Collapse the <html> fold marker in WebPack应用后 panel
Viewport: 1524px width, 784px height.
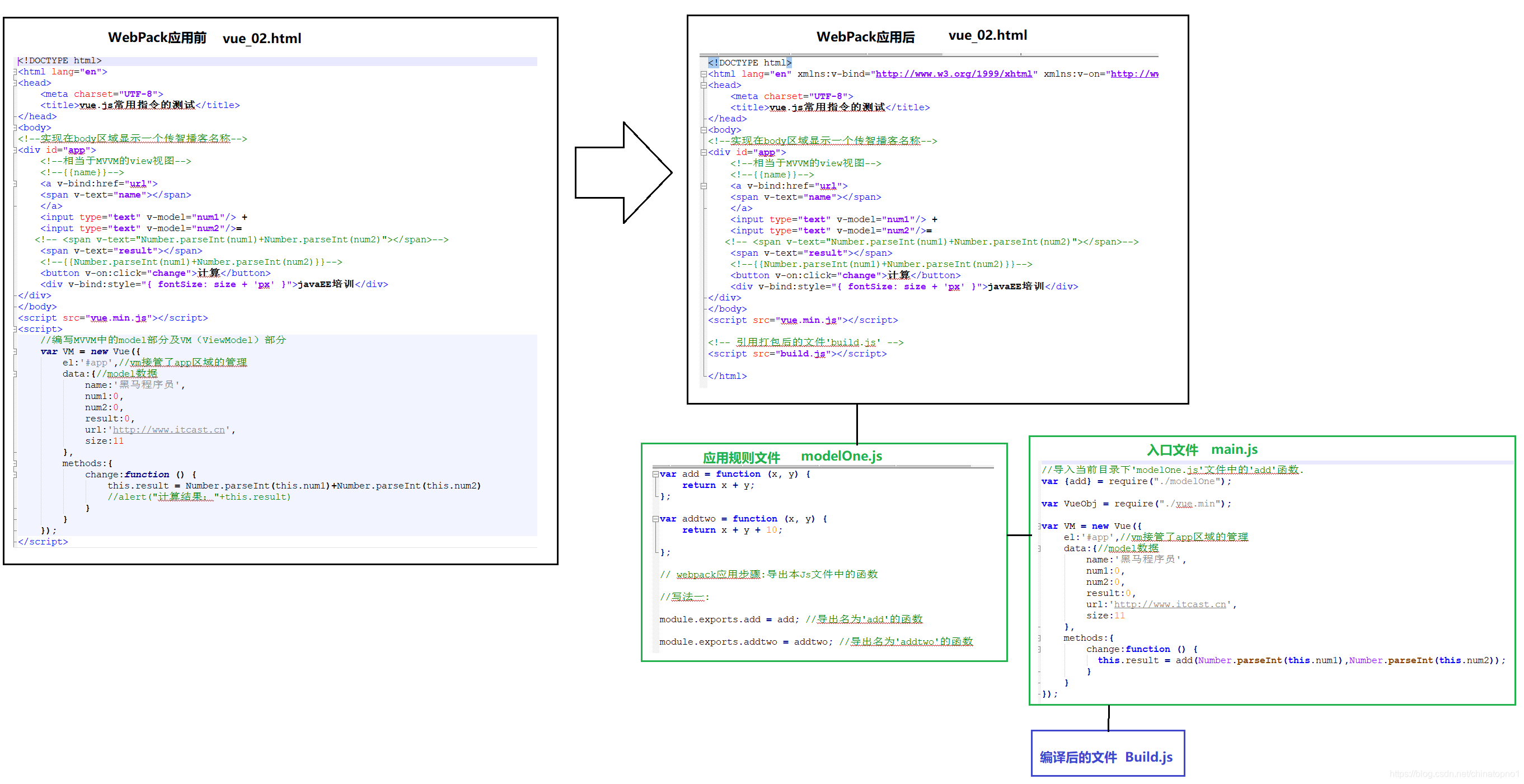pos(704,74)
